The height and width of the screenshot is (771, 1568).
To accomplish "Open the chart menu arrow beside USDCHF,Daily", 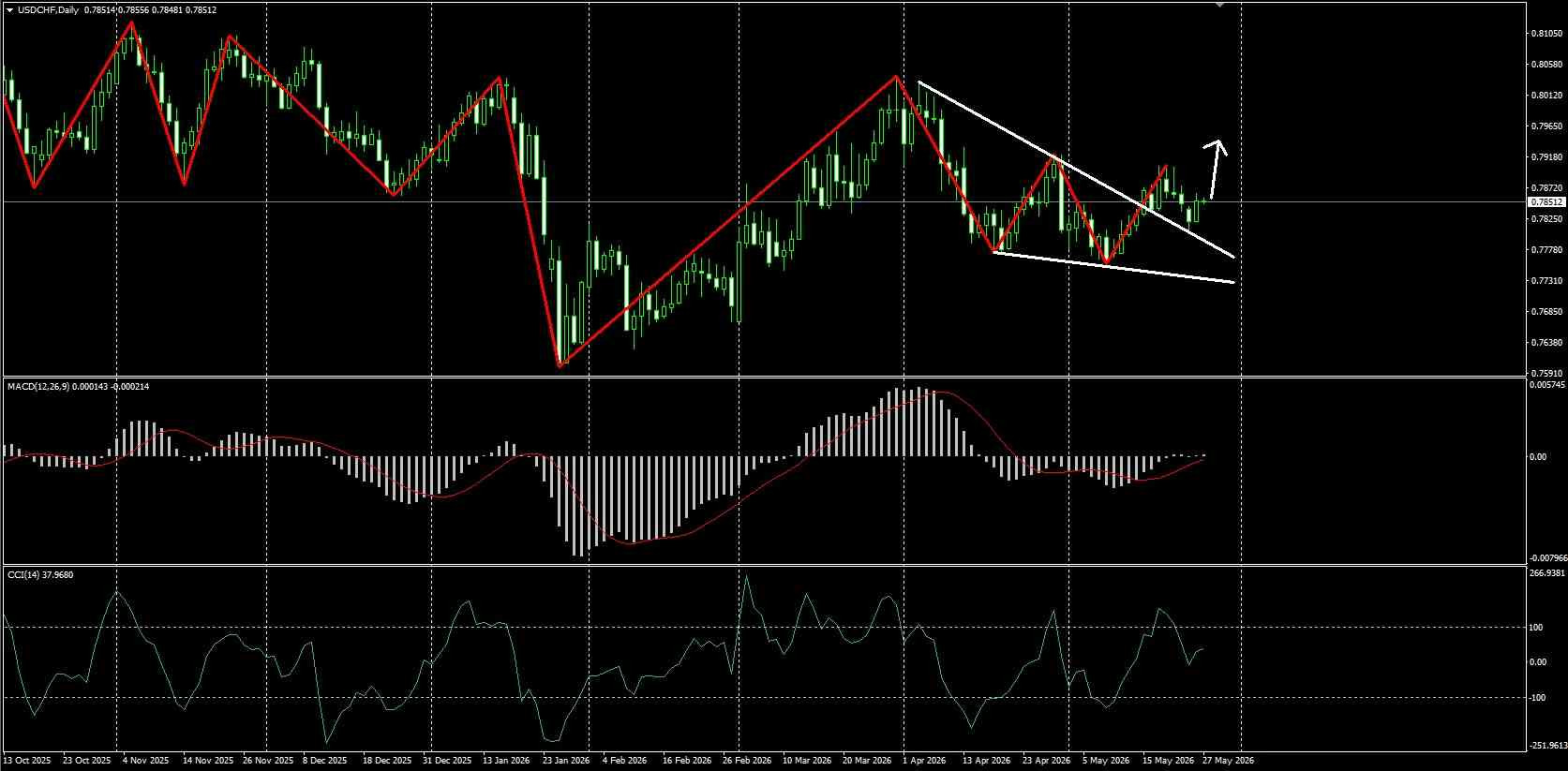I will pyautogui.click(x=9, y=10).
